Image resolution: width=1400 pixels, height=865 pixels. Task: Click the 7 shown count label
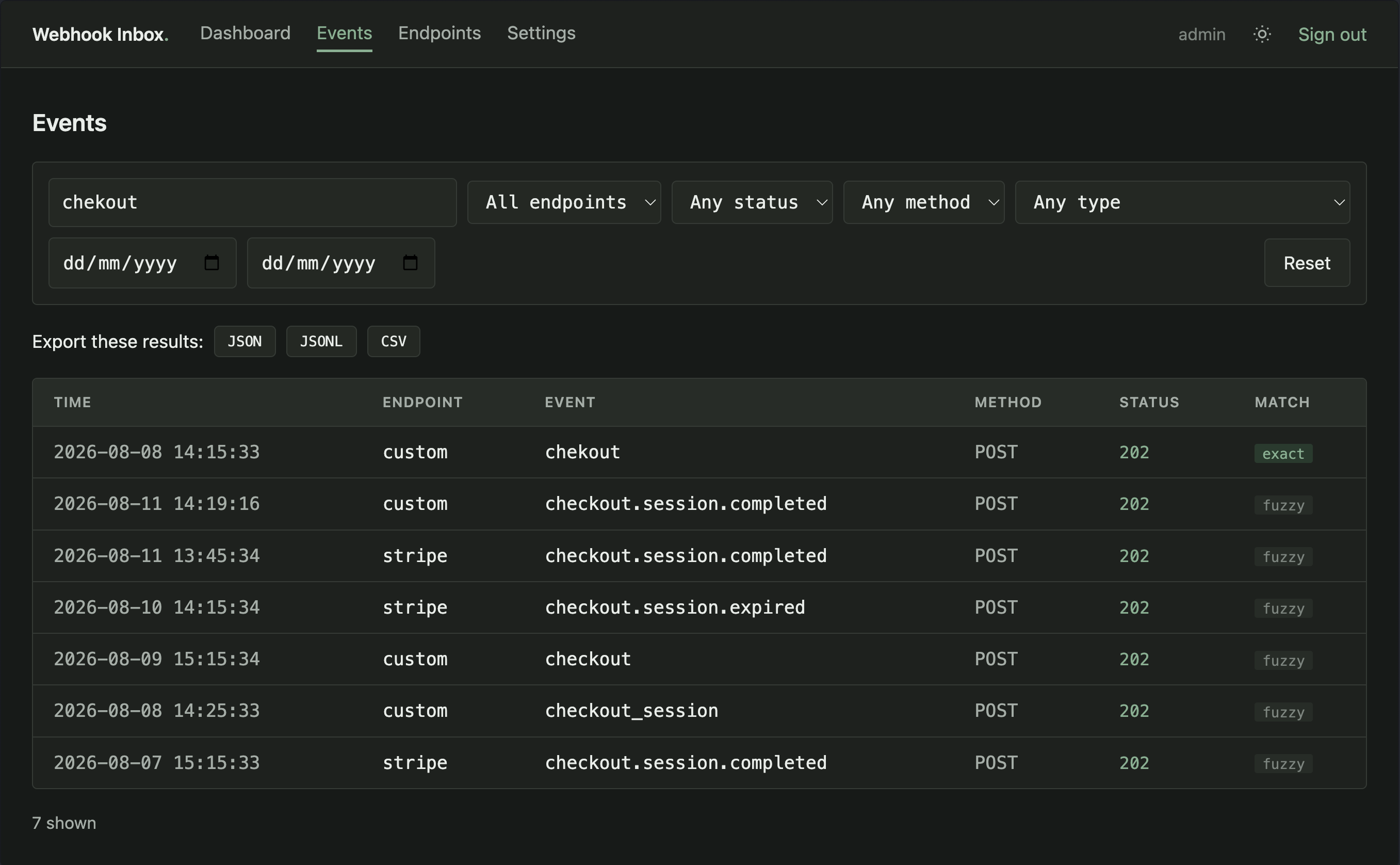[x=64, y=823]
